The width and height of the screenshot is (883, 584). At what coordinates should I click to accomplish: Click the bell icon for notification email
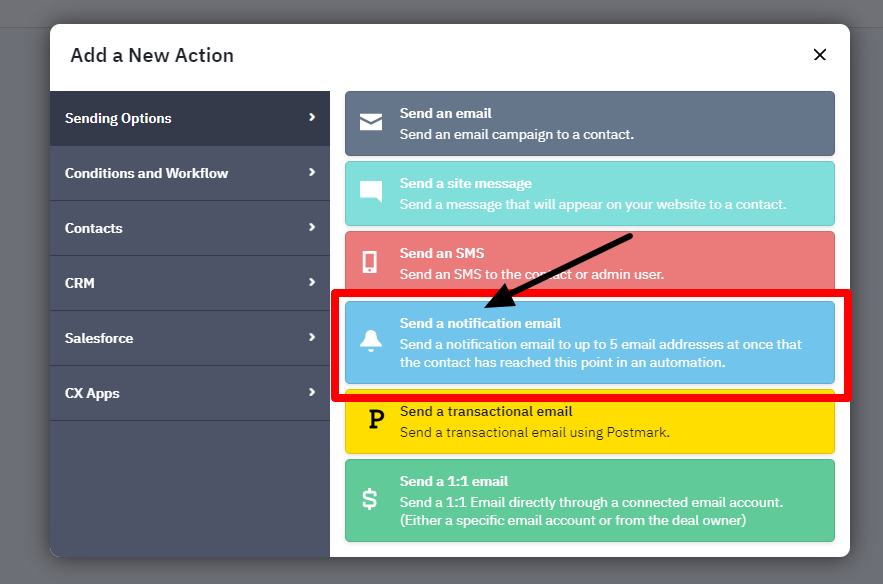click(371, 341)
